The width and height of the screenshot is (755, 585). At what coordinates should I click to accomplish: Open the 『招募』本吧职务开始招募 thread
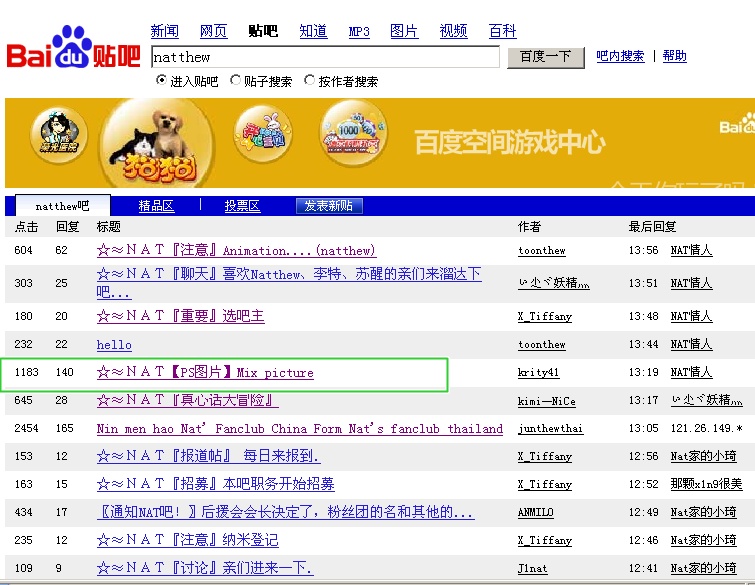(x=215, y=484)
